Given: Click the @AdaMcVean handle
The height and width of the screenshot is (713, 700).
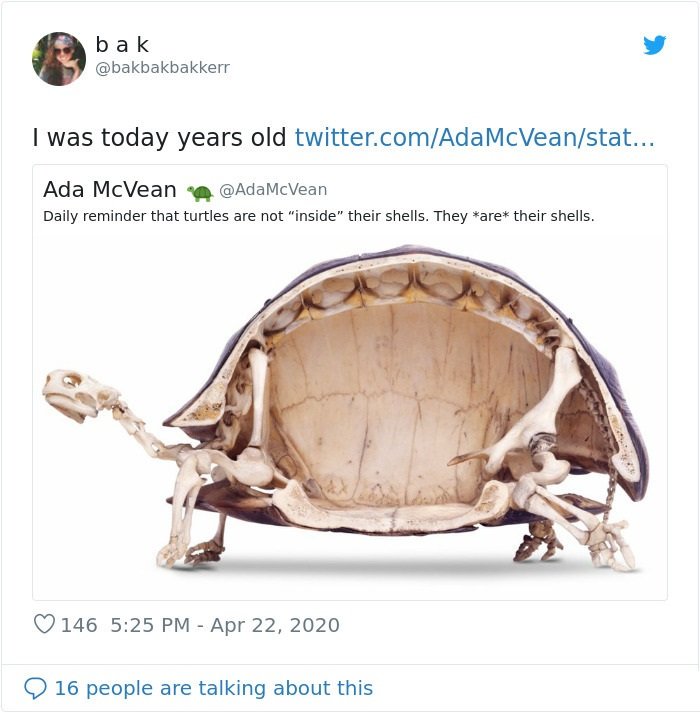Looking at the screenshot, I should pos(273,190).
